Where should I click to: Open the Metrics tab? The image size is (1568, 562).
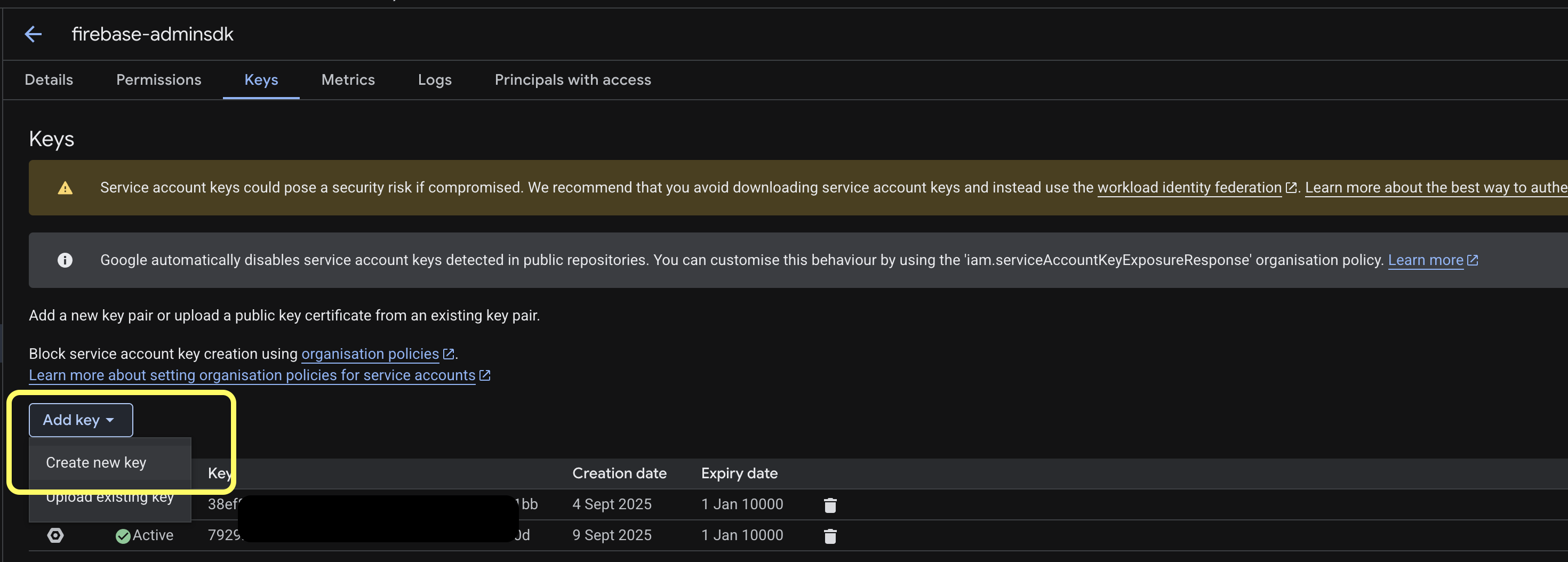point(348,79)
